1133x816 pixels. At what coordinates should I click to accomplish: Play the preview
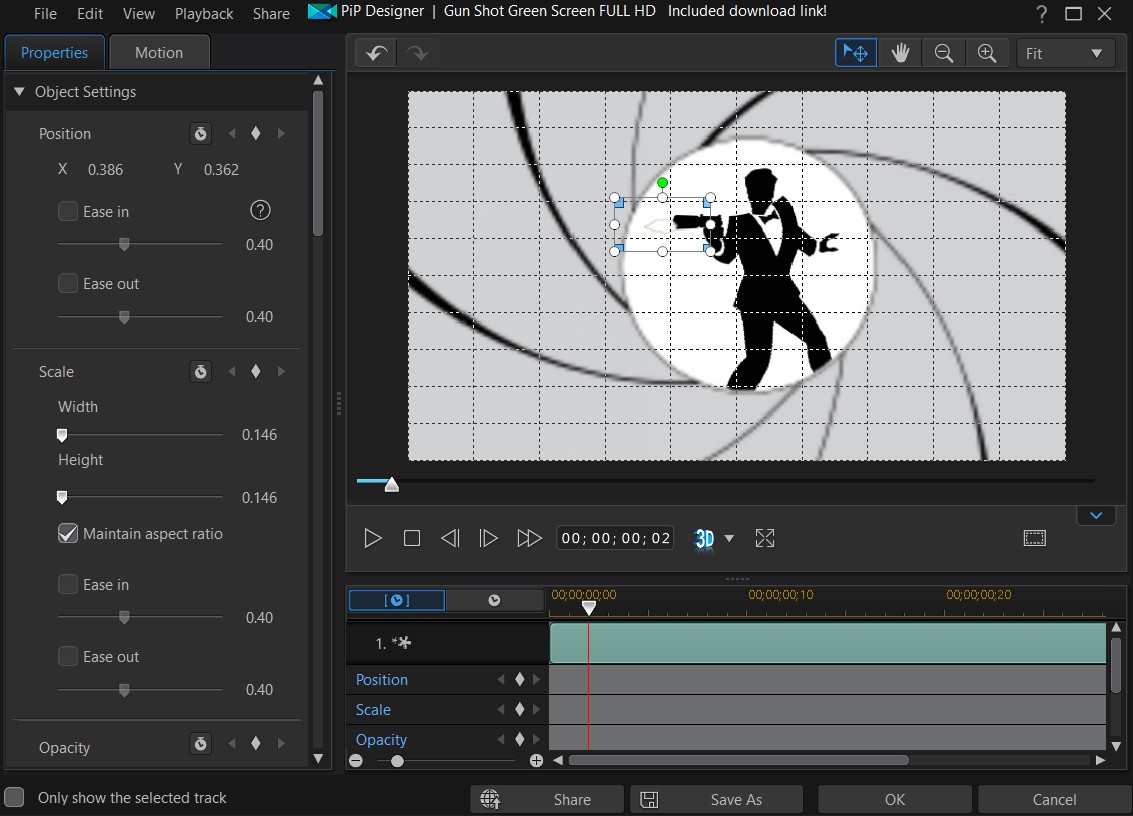tap(373, 538)
